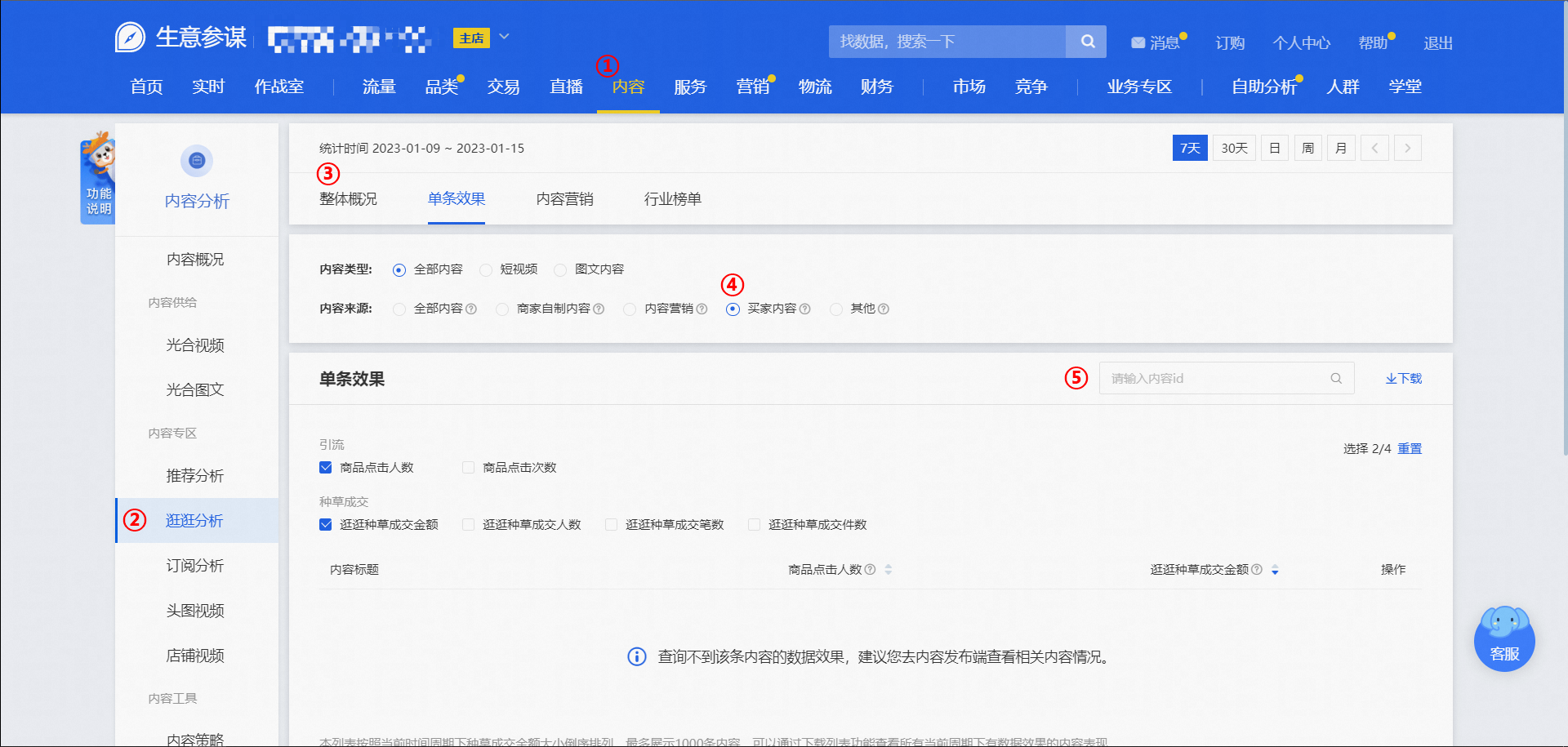This screenshot has width=1568, height=747.
Task: Click help icon beside 逛逛种草成交金额 column header
Action: coord(1257,569)
